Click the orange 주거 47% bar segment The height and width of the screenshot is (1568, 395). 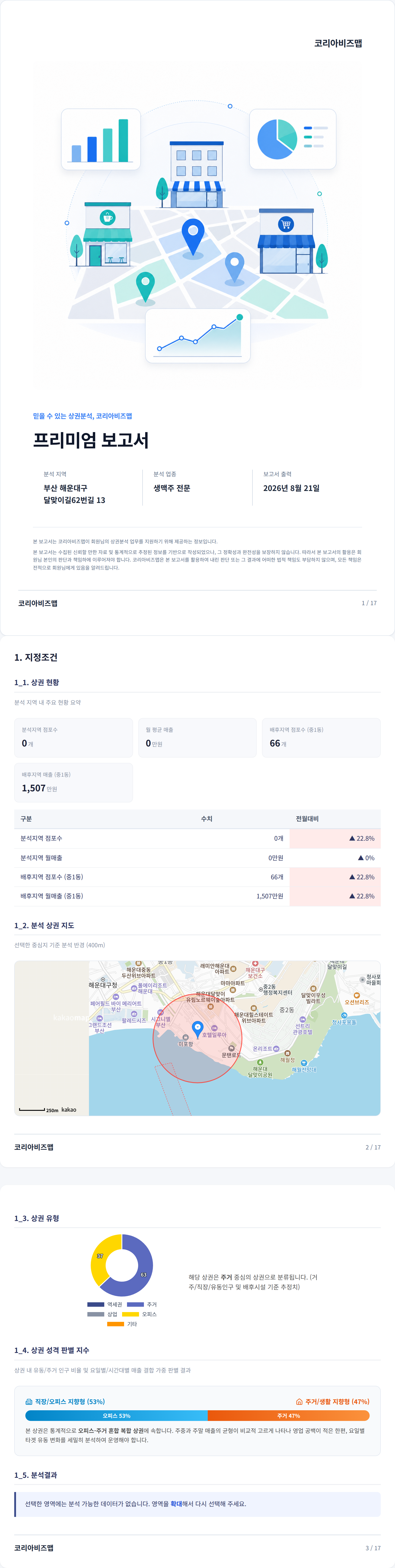tap(288, 1416)
